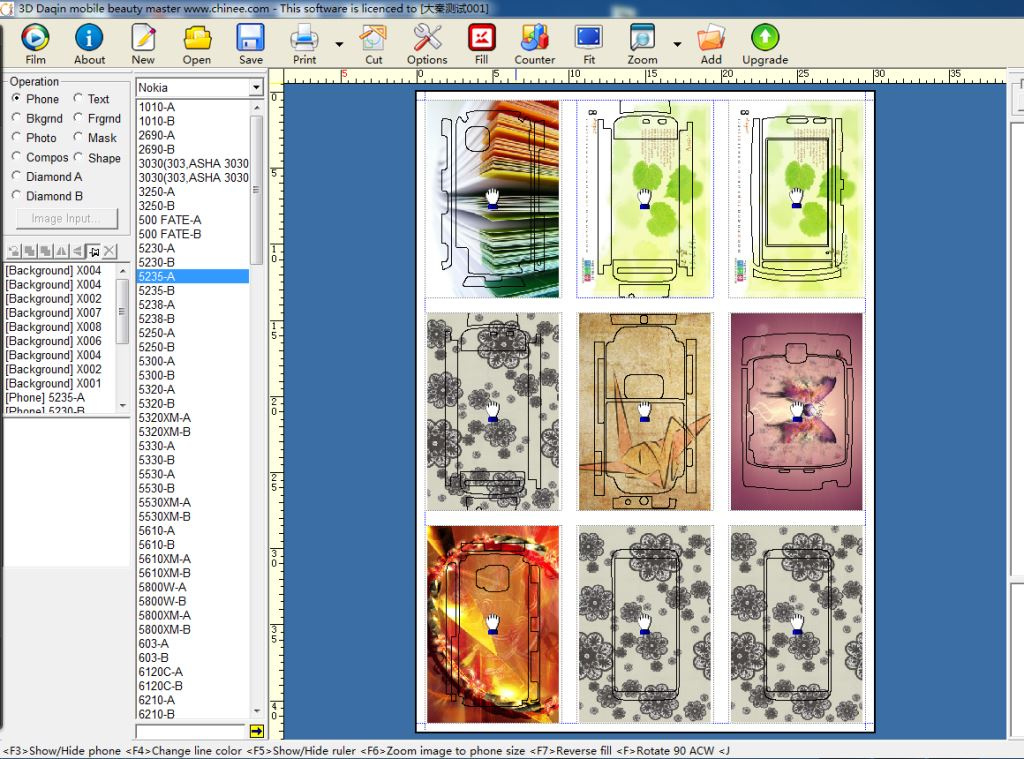This screenshot has height=759, width=1024.
Task: Select the Compos radio button
Action: coord(16,157)
